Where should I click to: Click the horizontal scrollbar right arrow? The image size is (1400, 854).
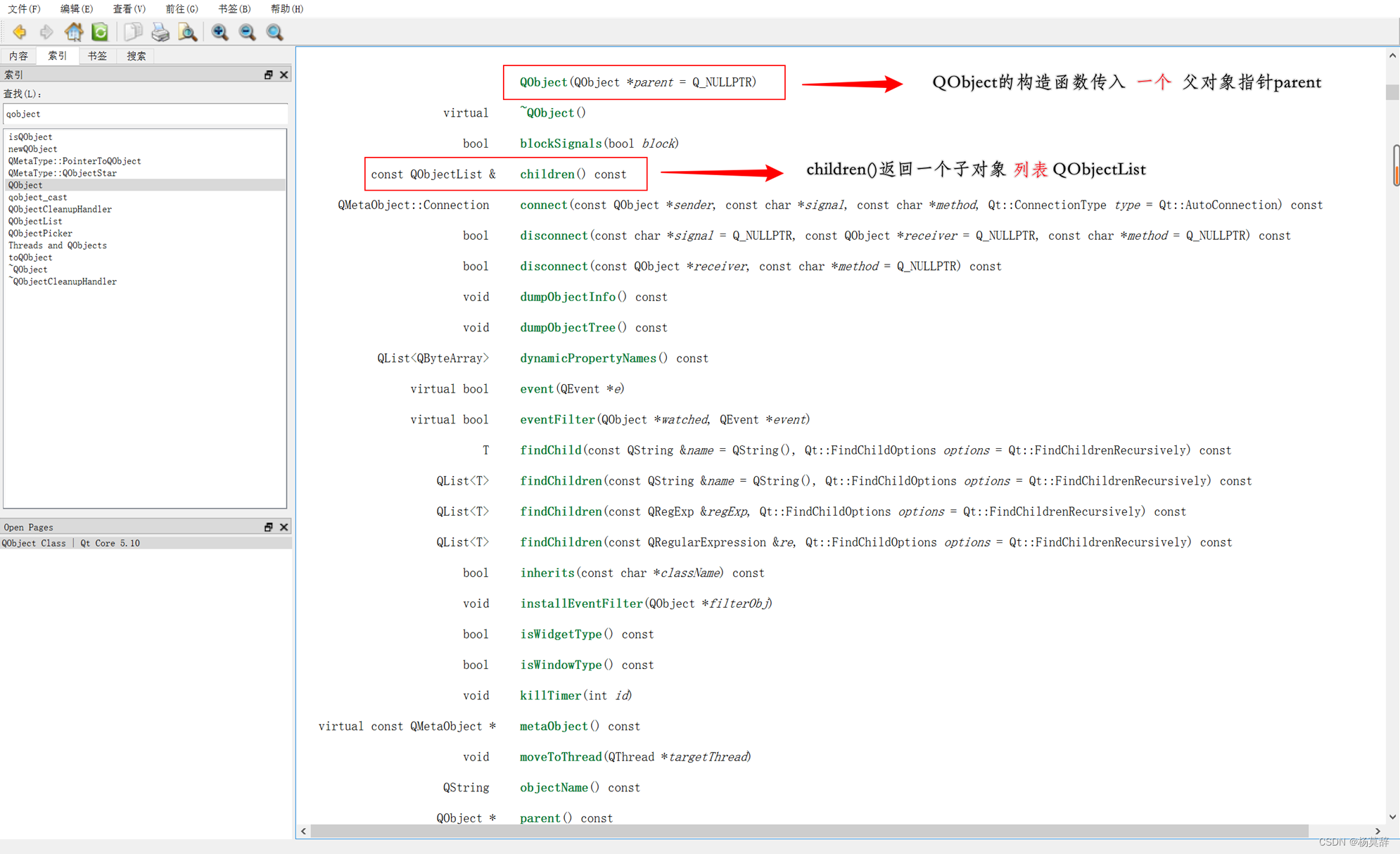(x=1377, y=831)
